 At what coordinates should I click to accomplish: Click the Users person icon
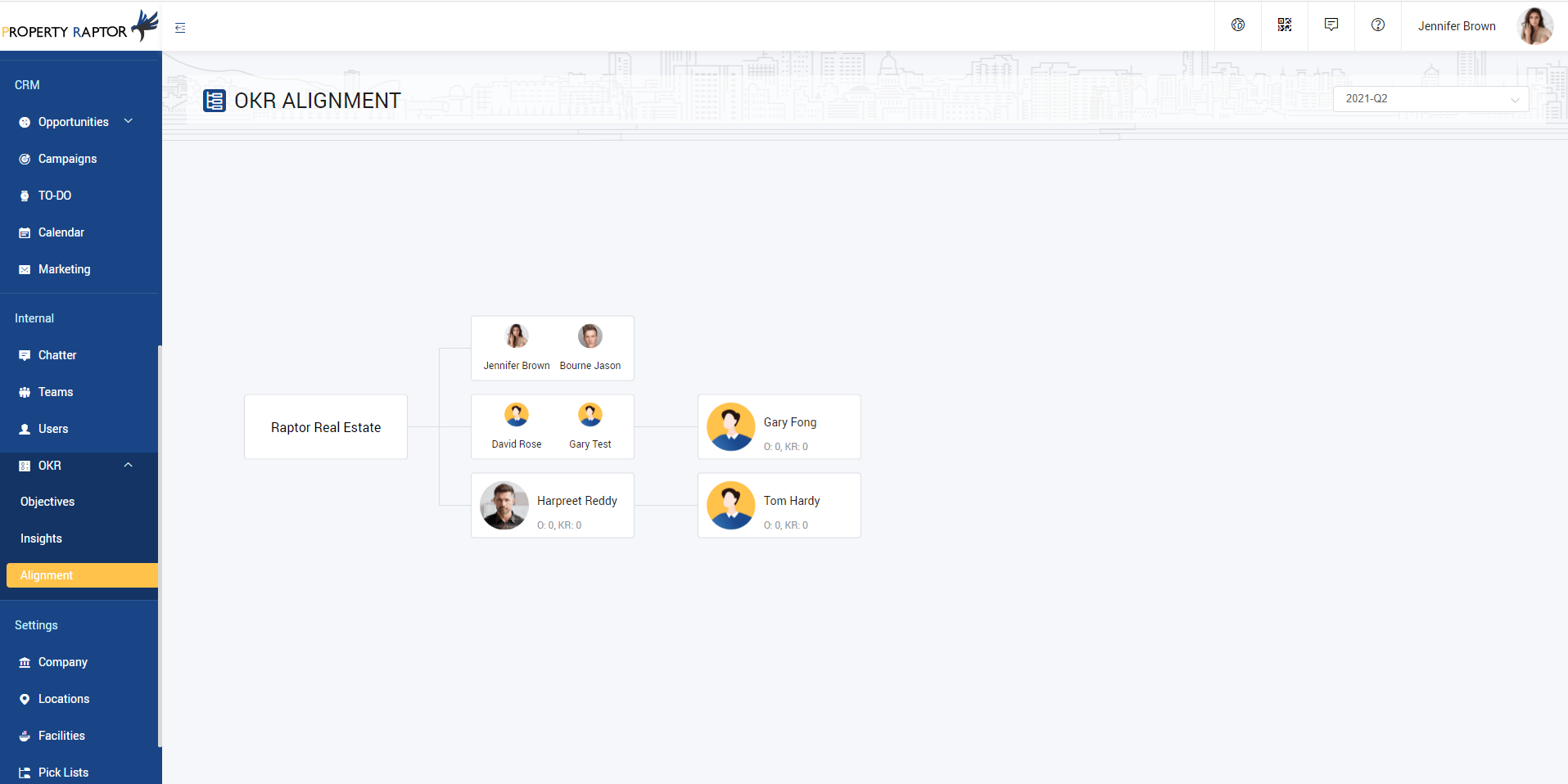point(25,429)
